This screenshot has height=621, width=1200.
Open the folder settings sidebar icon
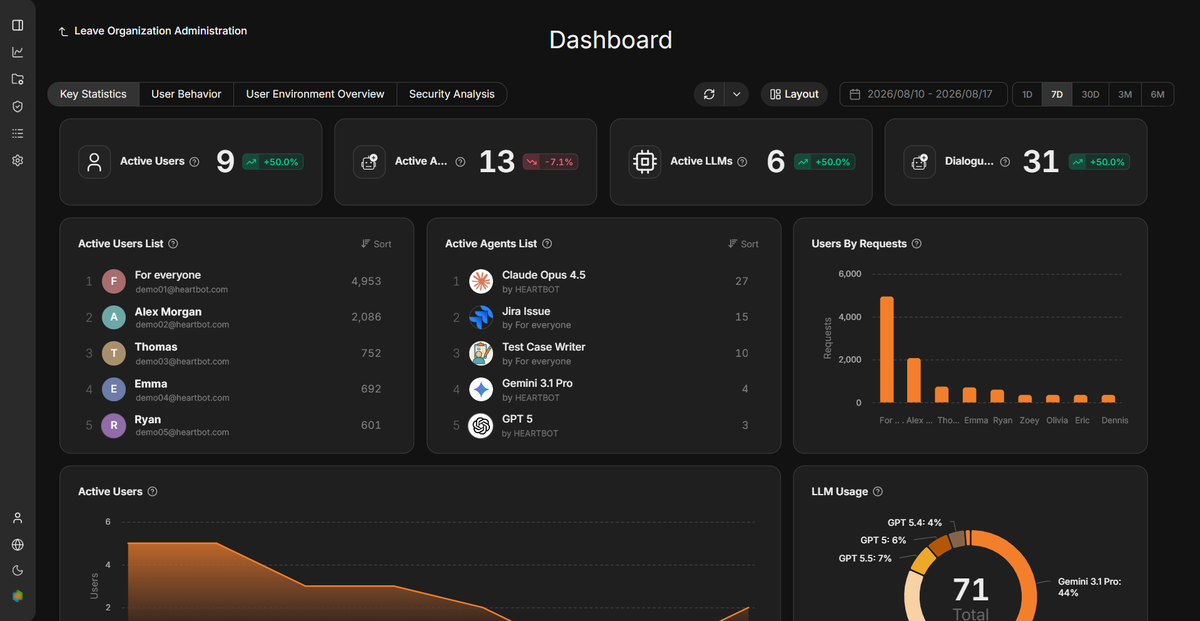pos(17,79)
